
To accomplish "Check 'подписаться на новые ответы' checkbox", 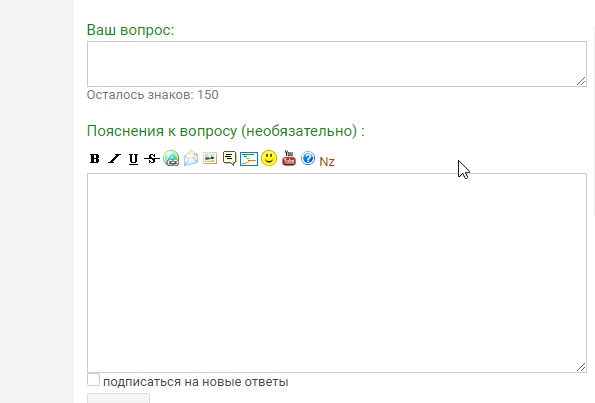I will click(93, 379).
